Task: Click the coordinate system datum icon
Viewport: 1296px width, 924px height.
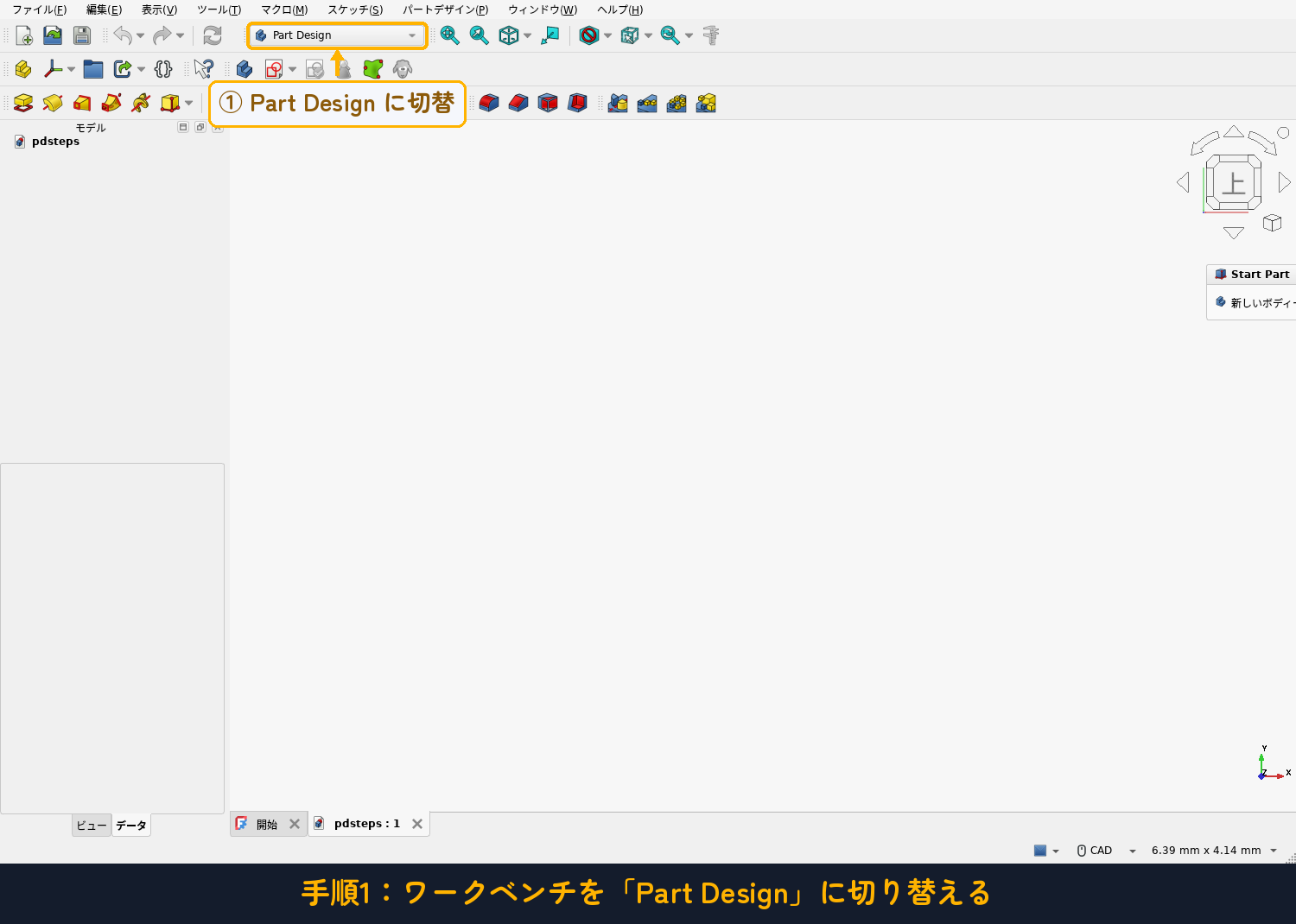Action: [53, 69]
